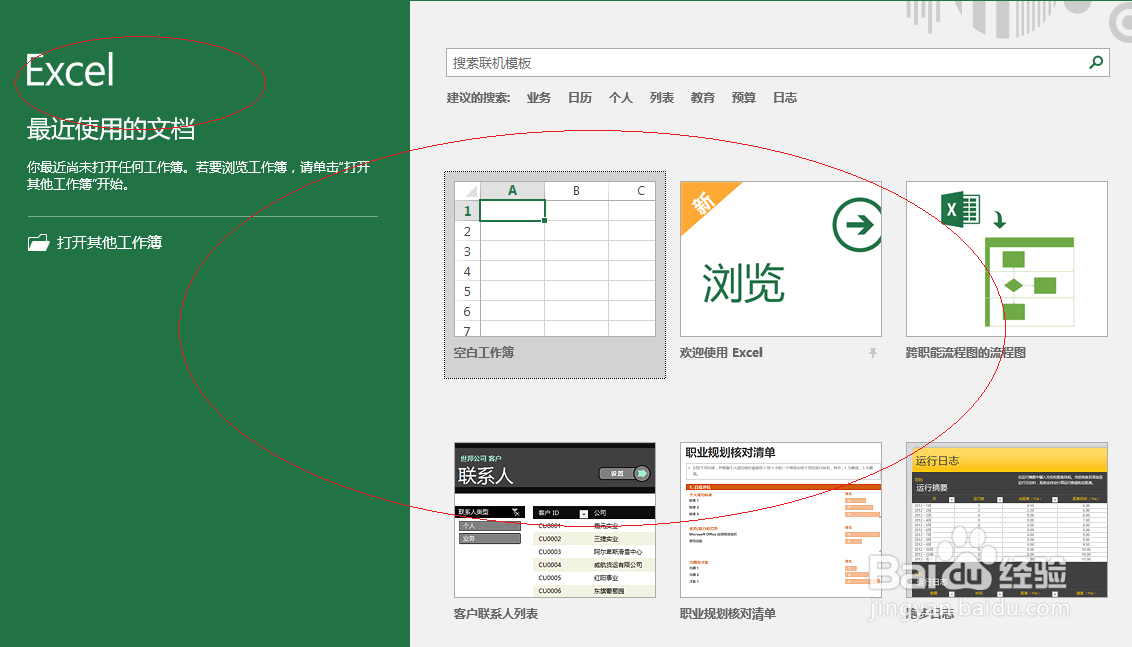
Task: Open the 欢迎使用 Excel tour template
Action: point(780,259)
